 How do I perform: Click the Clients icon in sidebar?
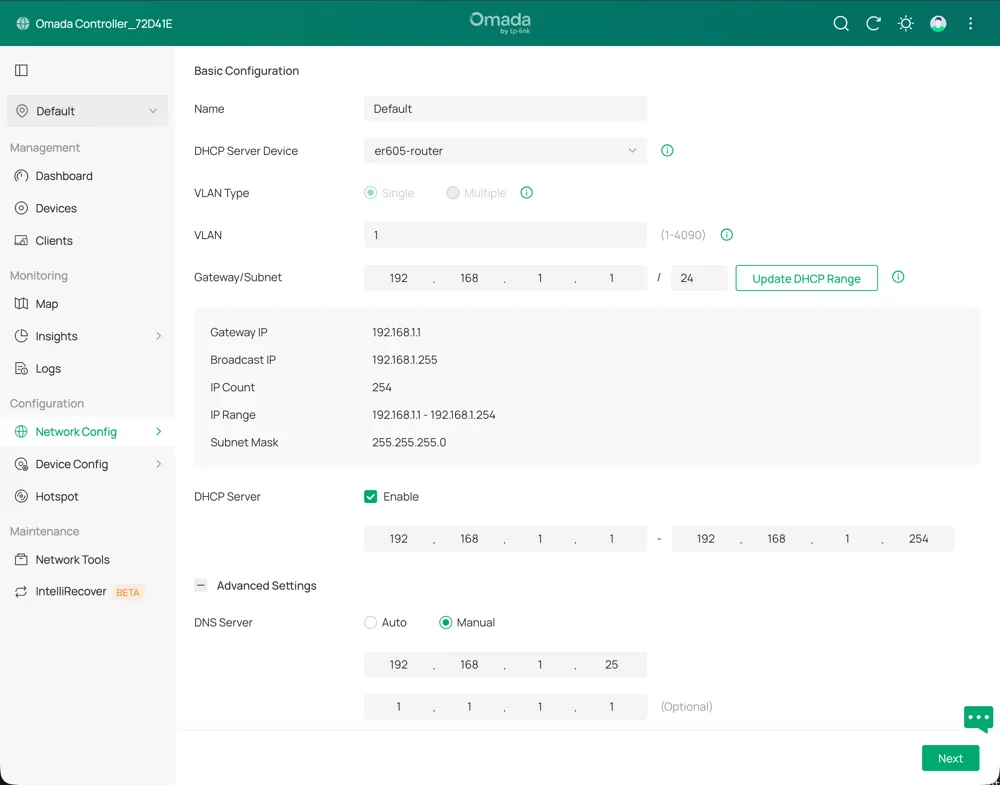click(x=21, y=240)
